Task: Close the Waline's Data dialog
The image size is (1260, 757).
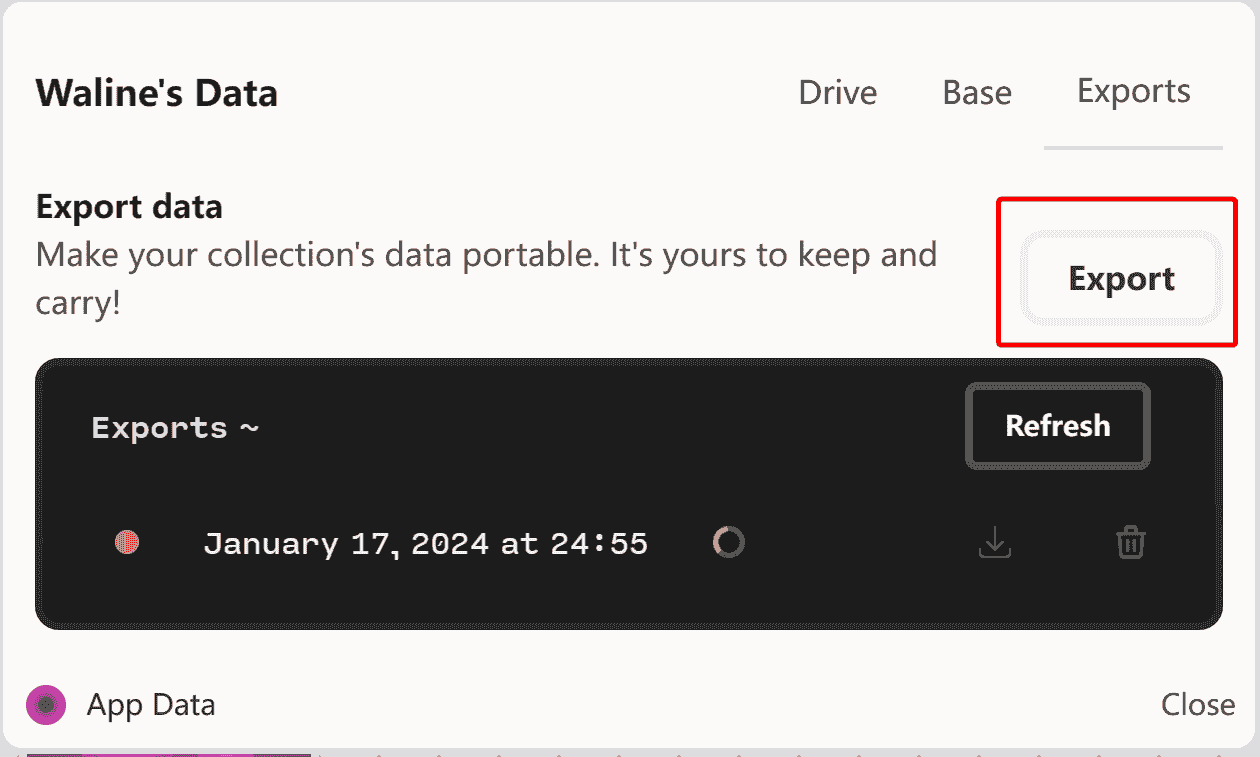Action: pos(1197,705)
